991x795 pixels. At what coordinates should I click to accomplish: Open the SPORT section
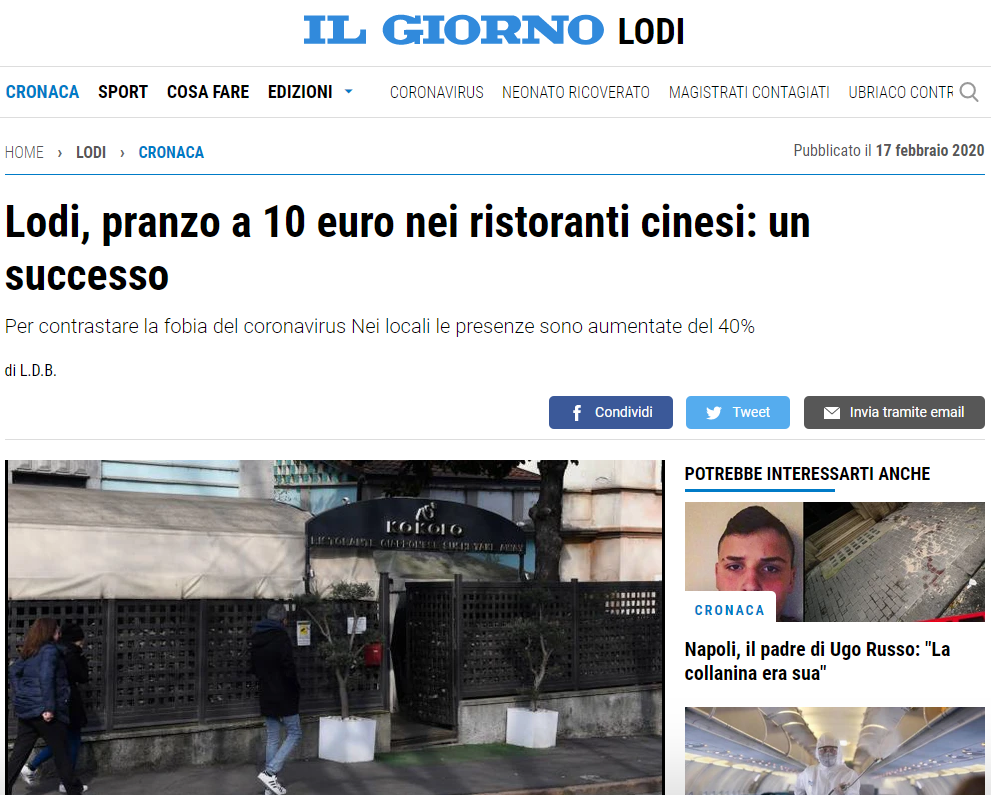click(123, 92)
